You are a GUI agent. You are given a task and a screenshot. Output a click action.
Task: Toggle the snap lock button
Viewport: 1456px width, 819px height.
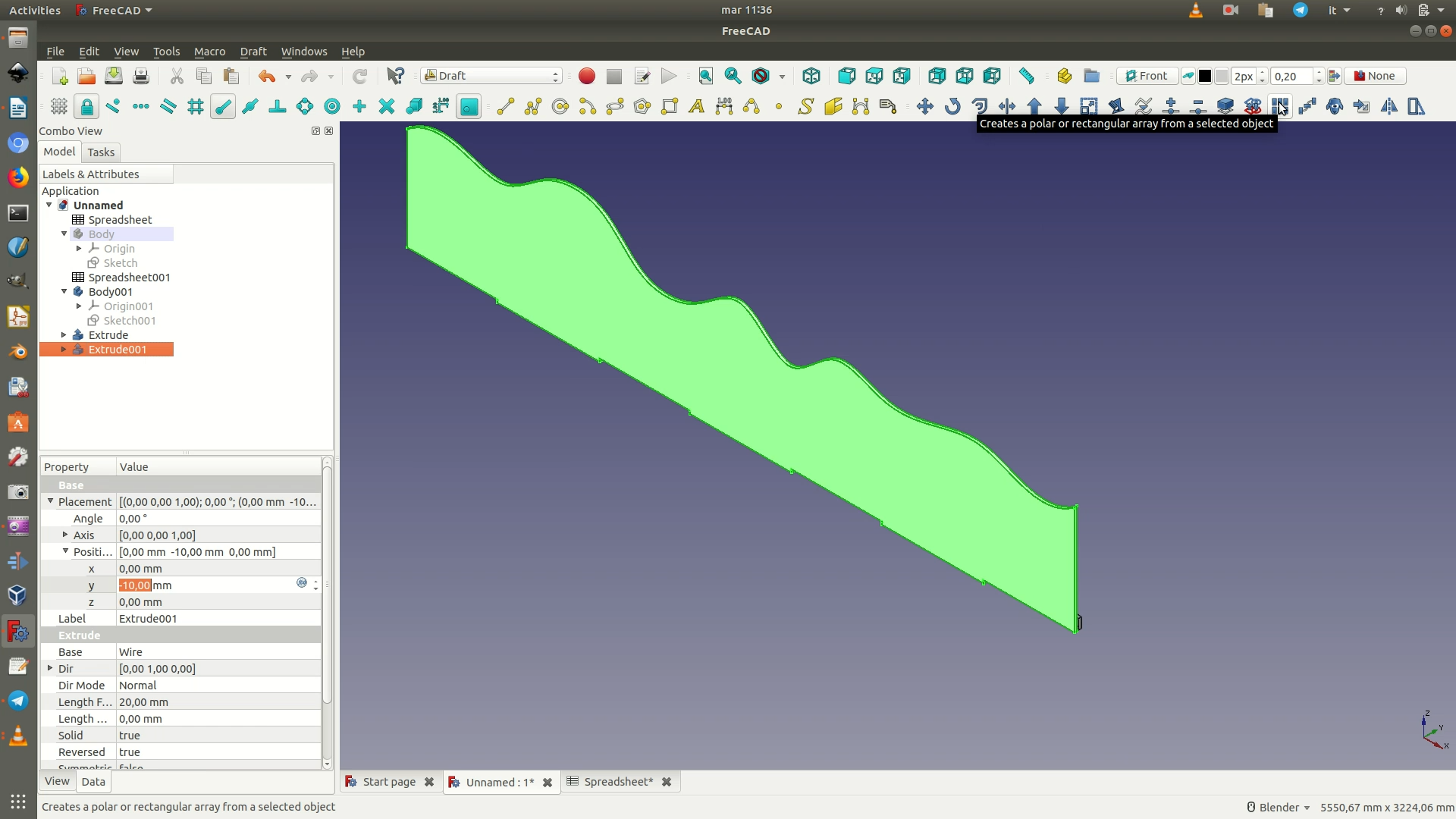[x=86, y=106]
